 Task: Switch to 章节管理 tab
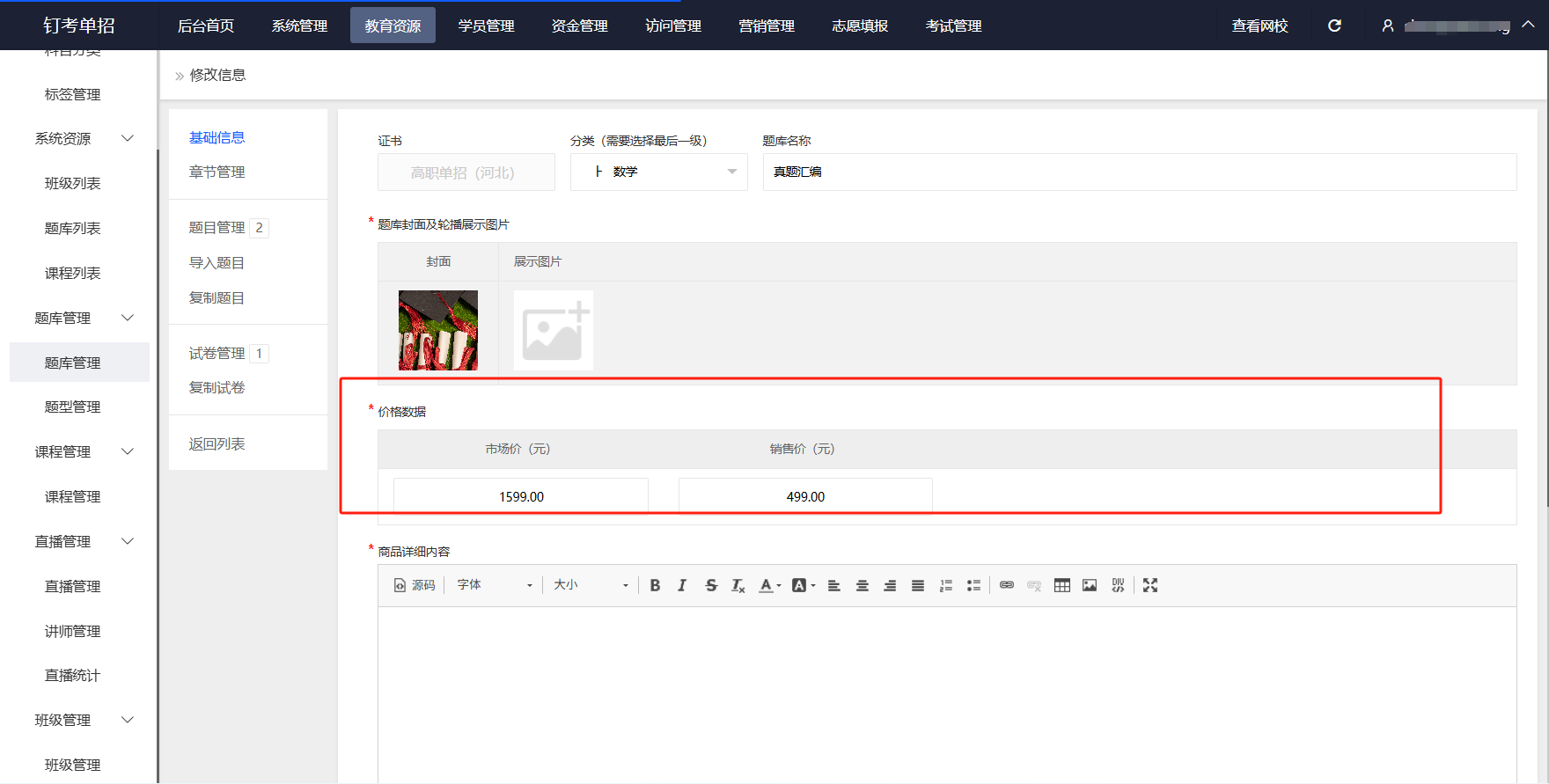point(217,172)
